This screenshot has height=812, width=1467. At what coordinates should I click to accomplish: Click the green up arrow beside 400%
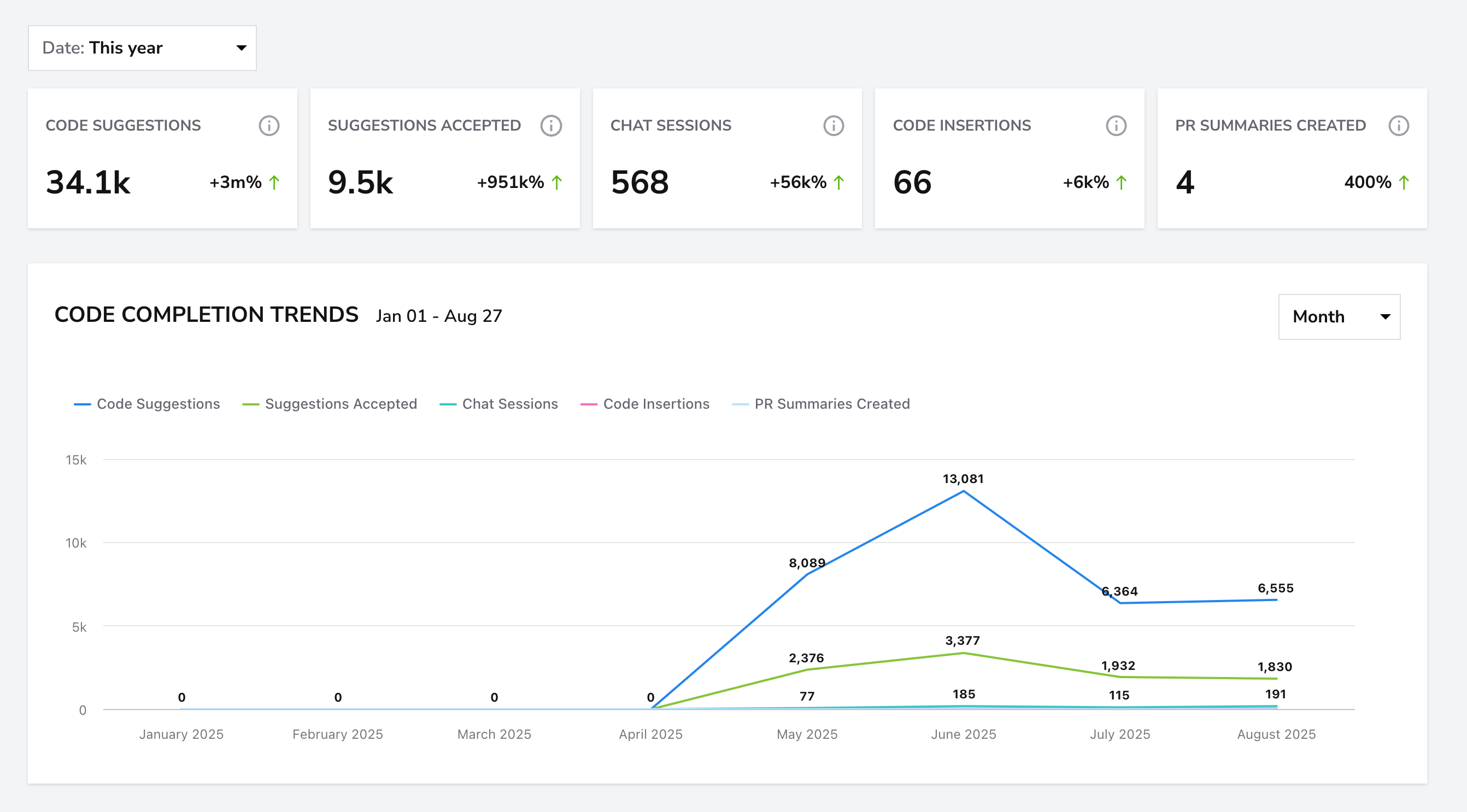[1403, 183]
